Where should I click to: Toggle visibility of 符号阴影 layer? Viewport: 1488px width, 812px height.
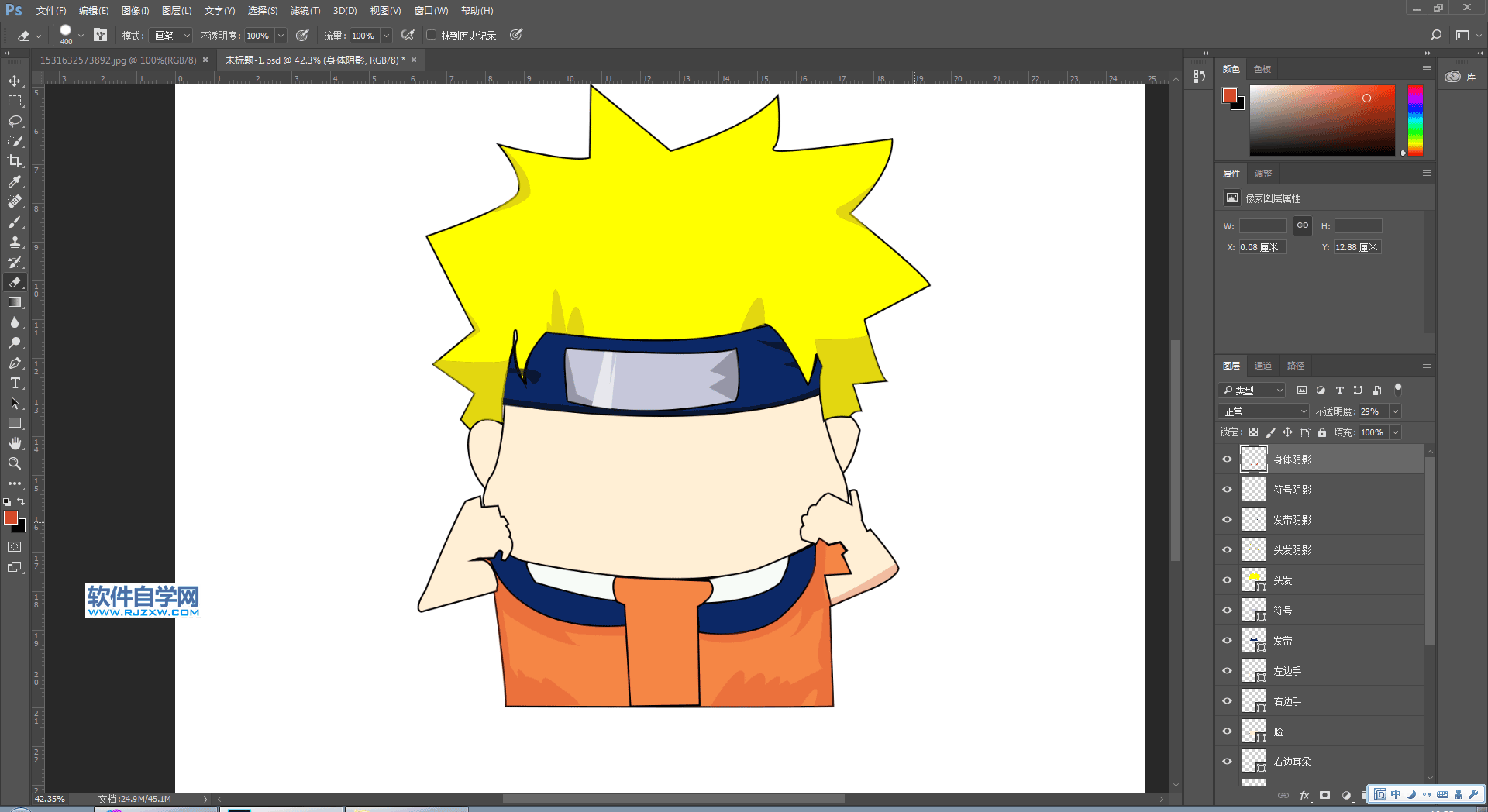pos(1227,490)
